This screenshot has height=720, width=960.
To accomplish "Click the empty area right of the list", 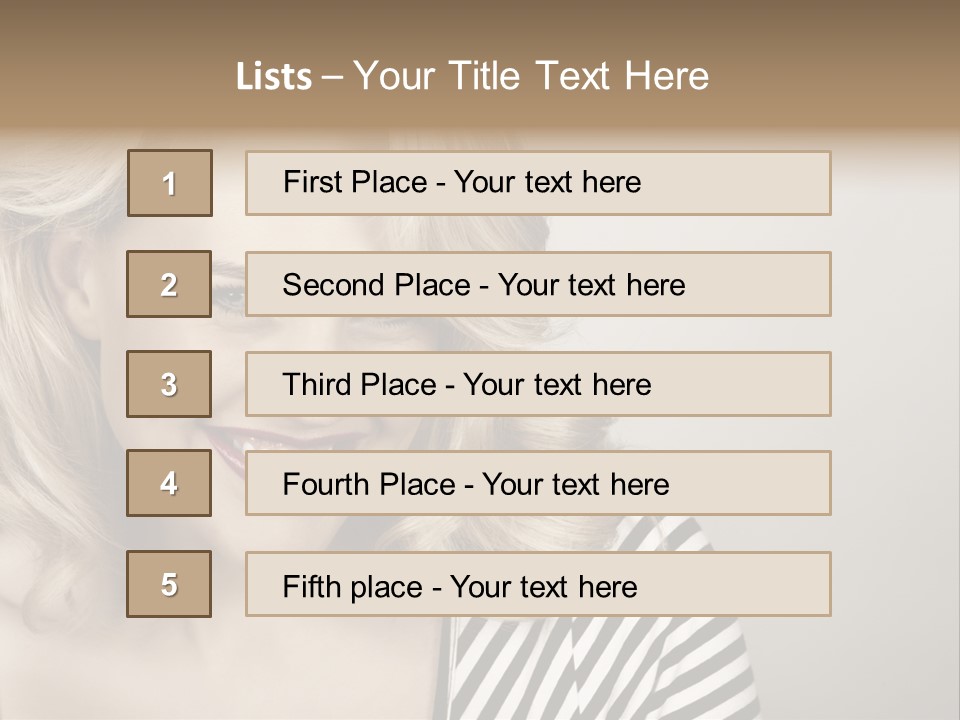I will tap(895, 380).
